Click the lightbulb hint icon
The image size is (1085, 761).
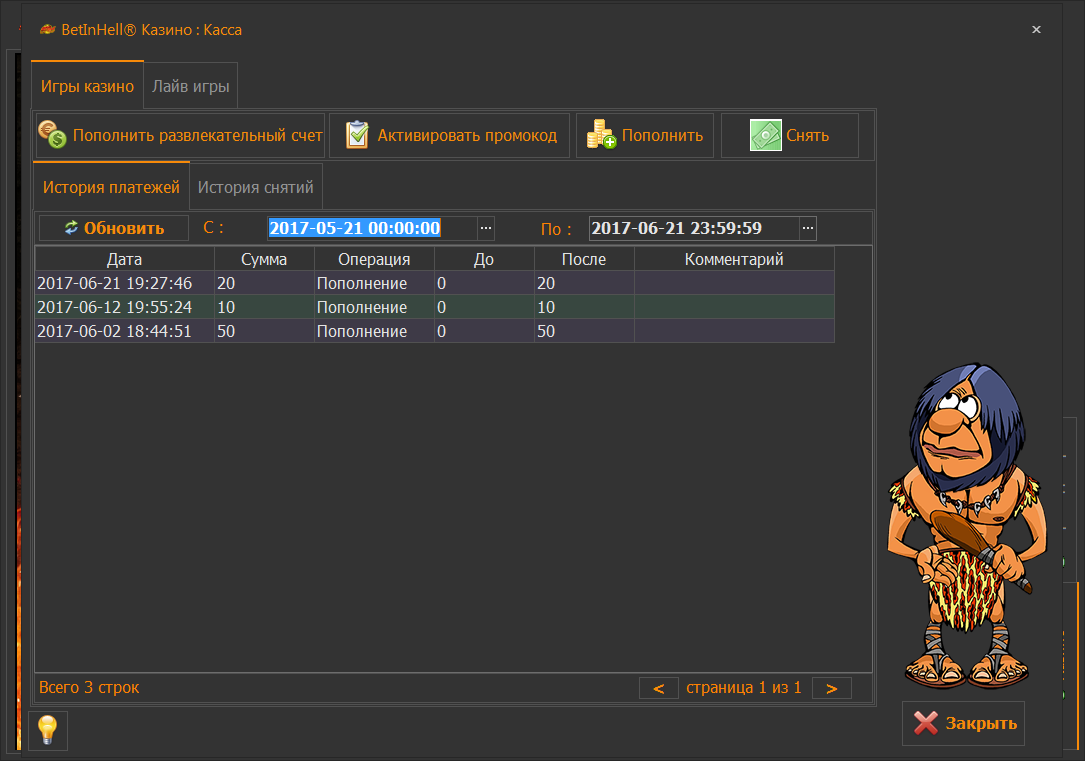click(x=47, y=730)
